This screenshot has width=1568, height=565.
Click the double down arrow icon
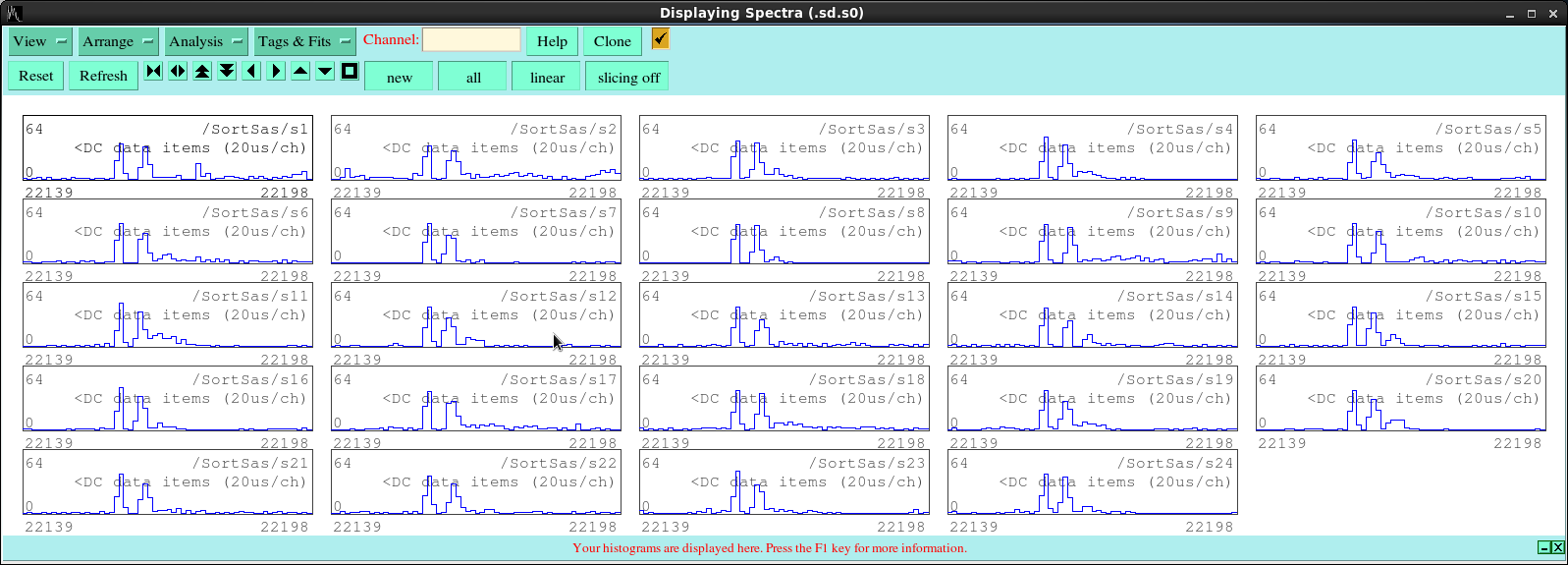click(x=227, y=71)
